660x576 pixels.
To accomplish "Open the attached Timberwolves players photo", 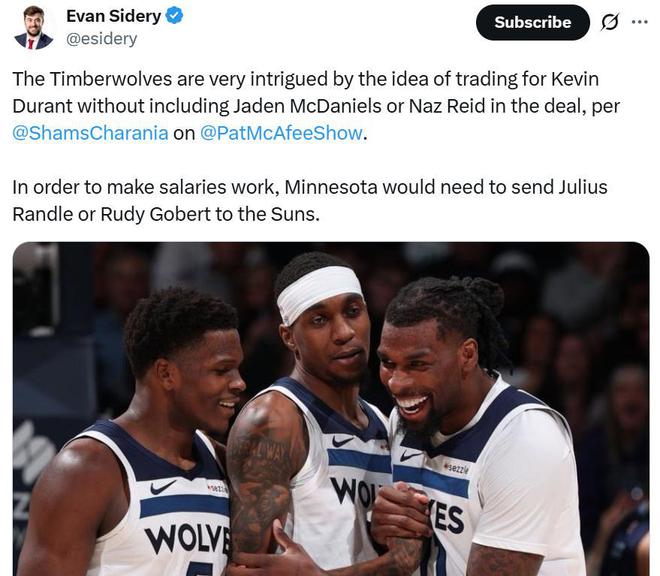I will (x=331, y=409).
